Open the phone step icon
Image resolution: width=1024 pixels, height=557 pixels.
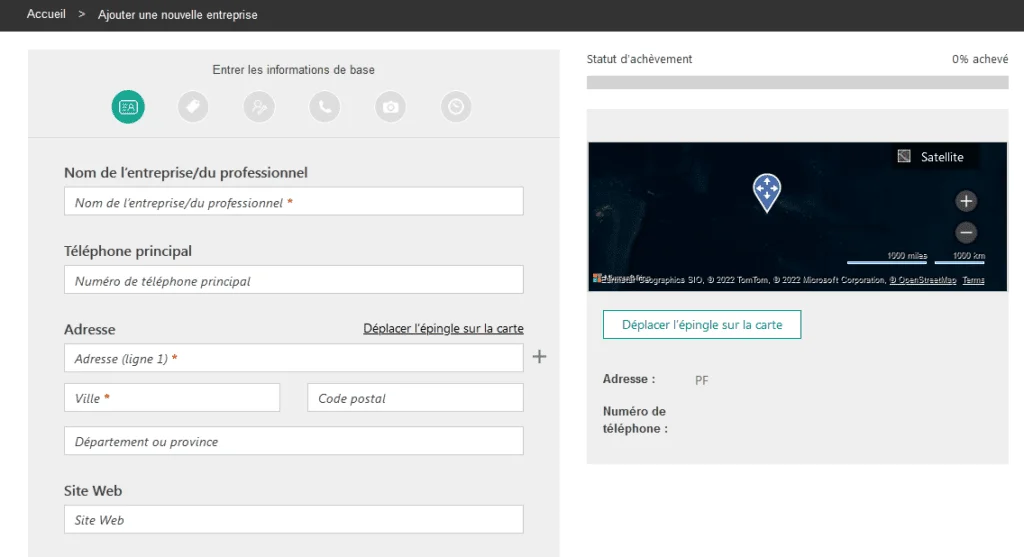pos(325,106)
